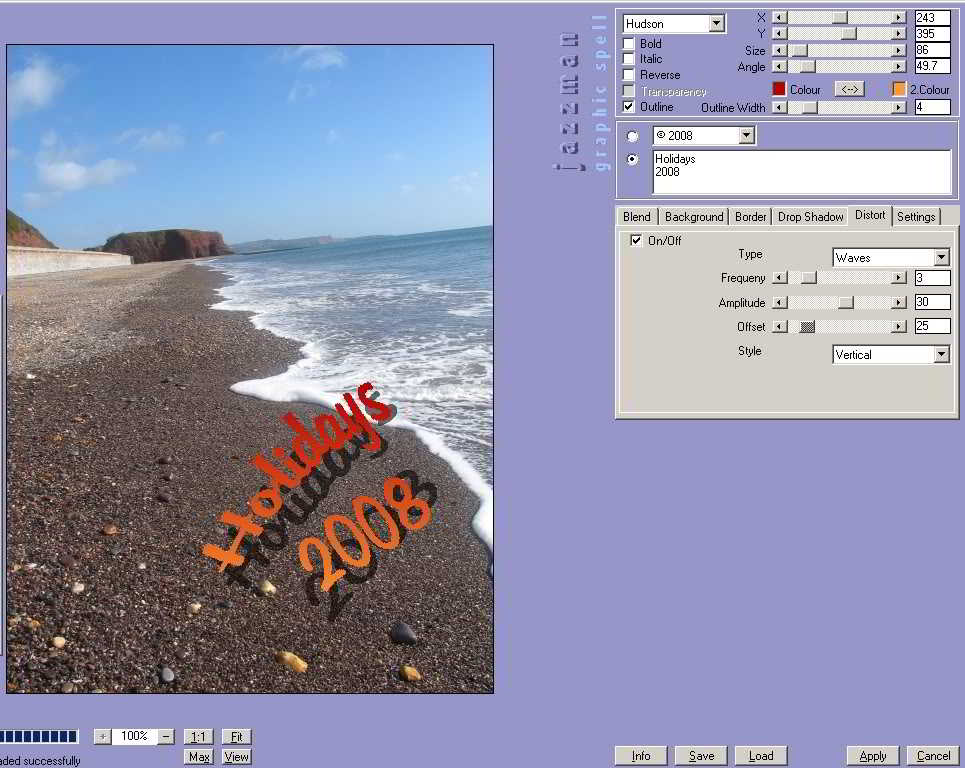Uncheck the Outline checkbox
This screenshot has width=965, height=768.
point(628,107)
